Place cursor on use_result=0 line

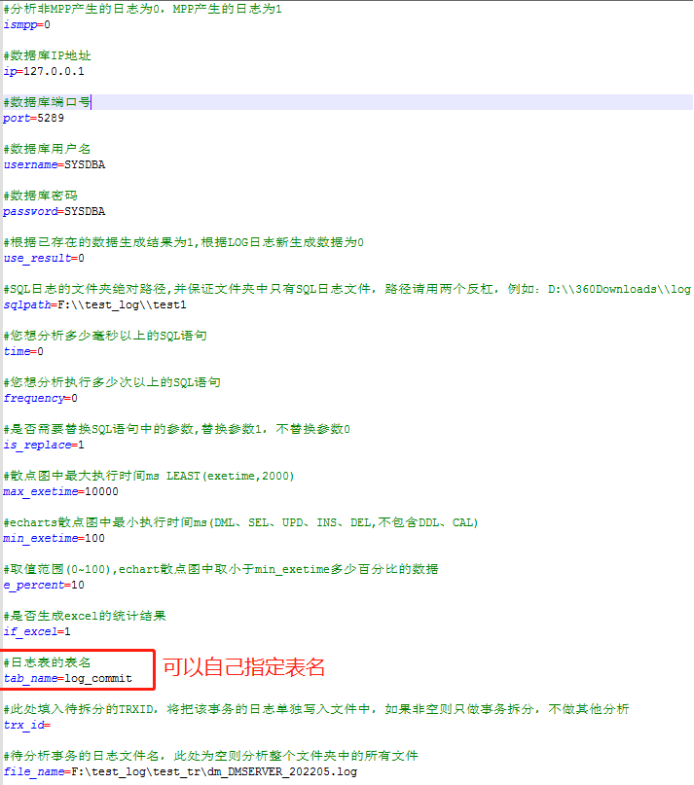[44, 258]
